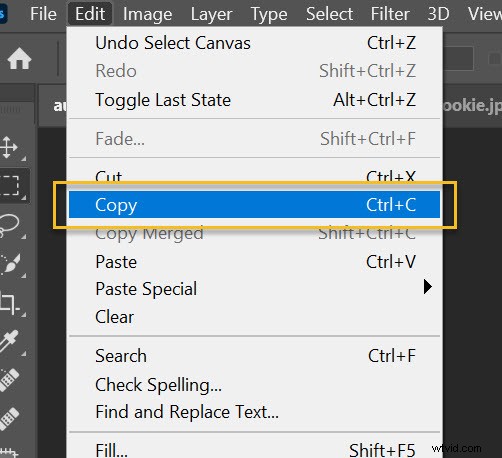Open the Filter menu
This screenshot has width=502, height=458.
(x=390, y=14)
